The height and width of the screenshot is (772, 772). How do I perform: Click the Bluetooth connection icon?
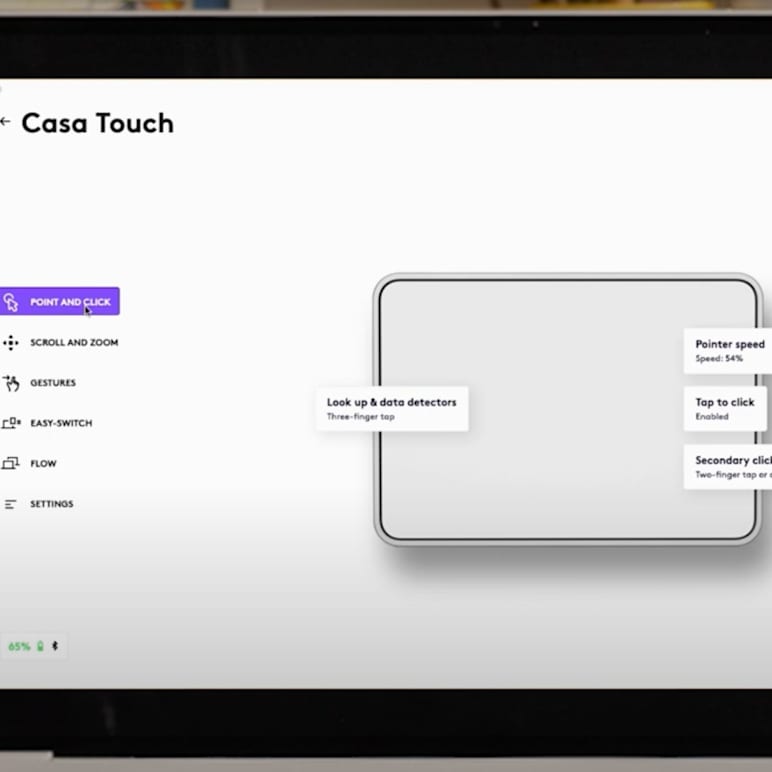point(55,646)
